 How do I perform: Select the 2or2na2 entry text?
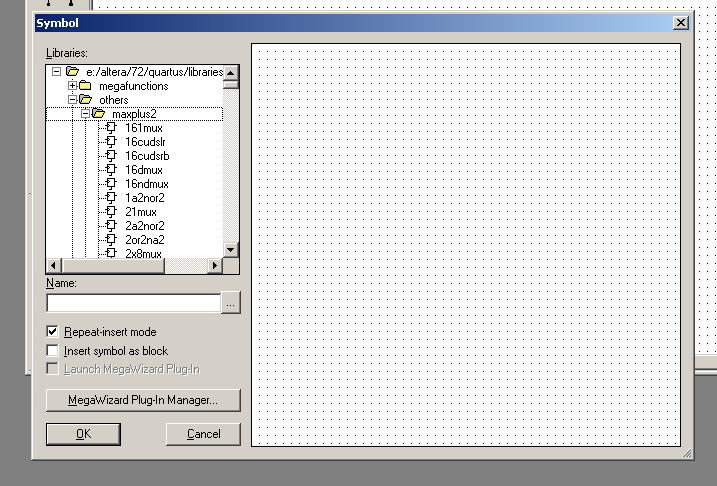[144, 240]
